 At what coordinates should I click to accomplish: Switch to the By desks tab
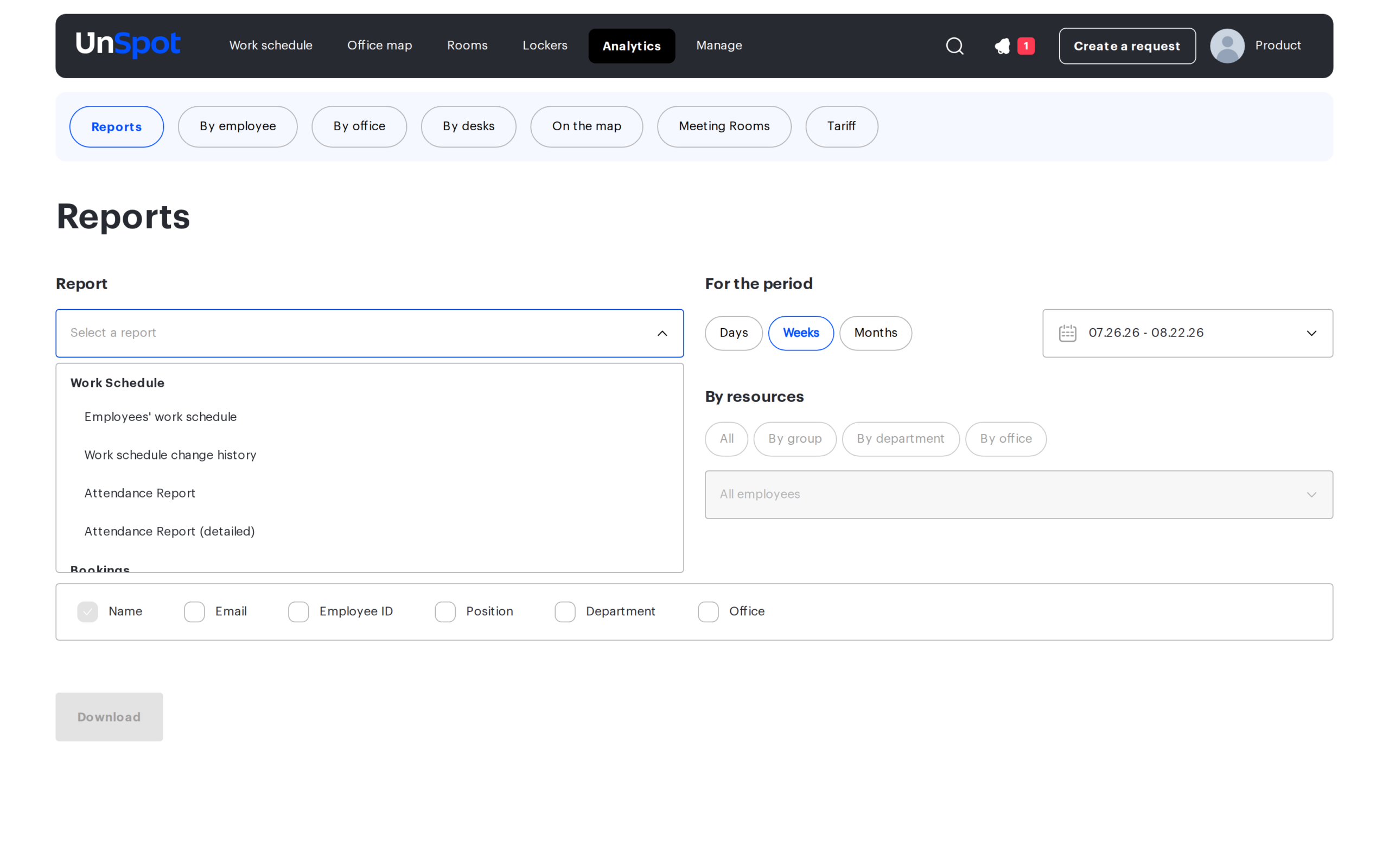(468, 126)
